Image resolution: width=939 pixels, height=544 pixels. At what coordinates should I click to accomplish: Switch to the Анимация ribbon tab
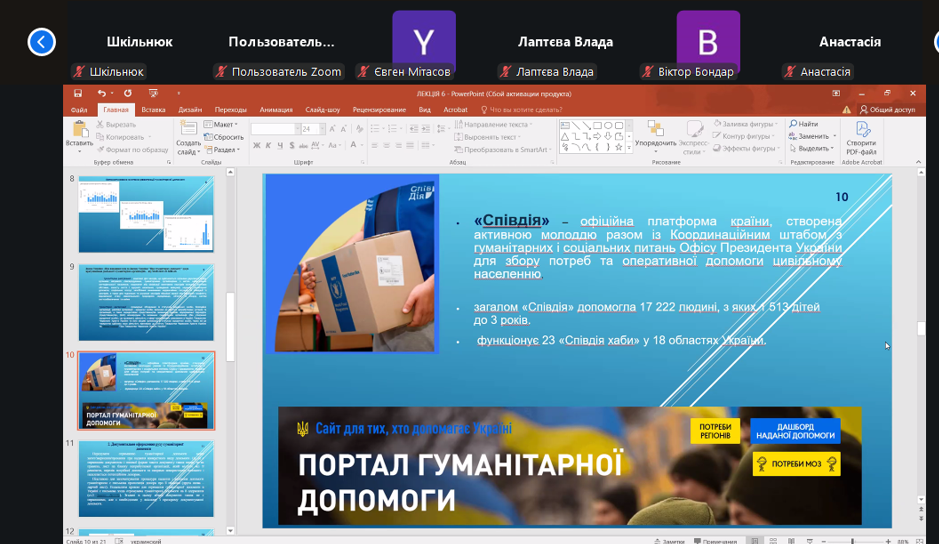[x=276, y=109]
